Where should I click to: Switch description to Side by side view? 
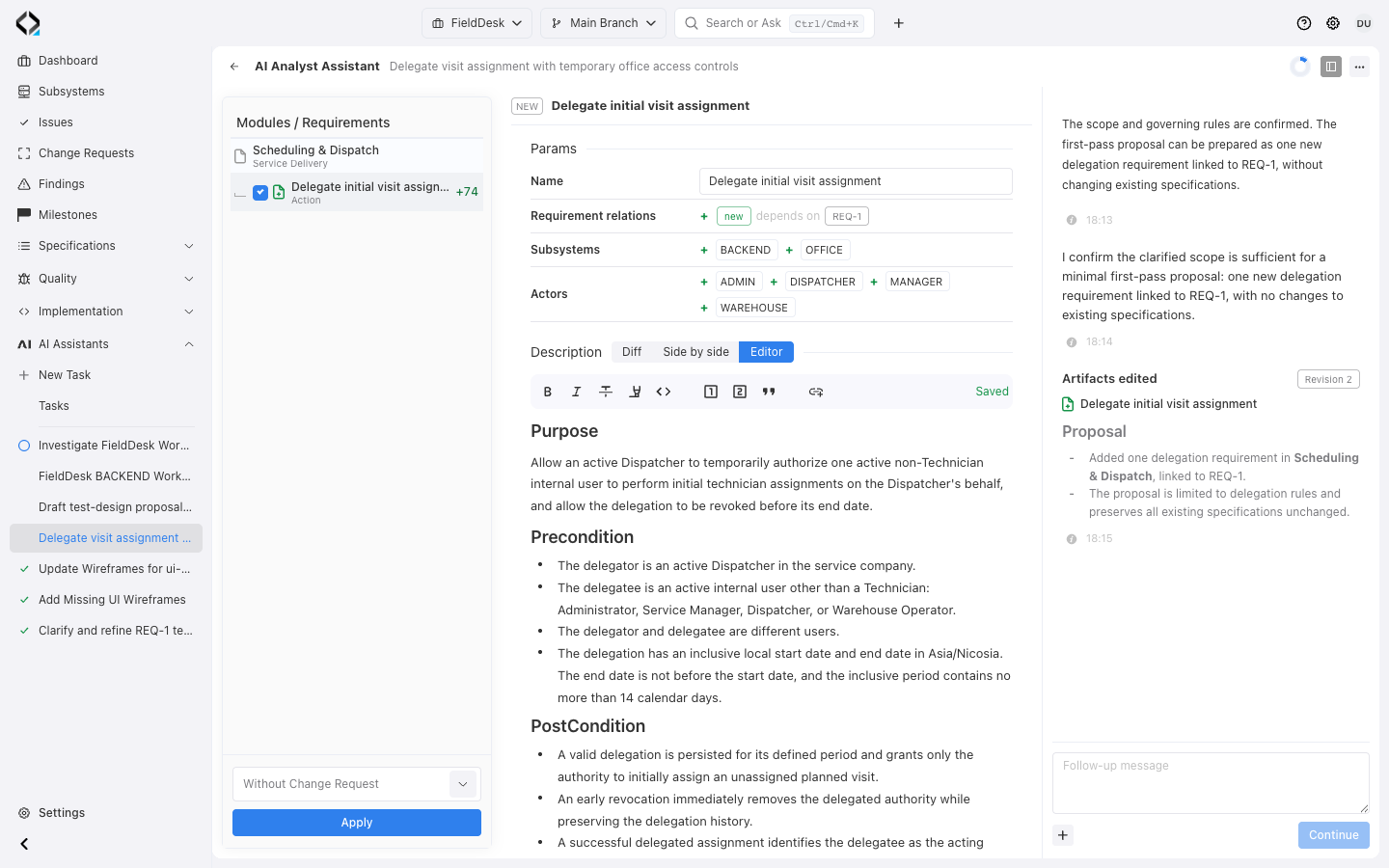click(695, 352)
